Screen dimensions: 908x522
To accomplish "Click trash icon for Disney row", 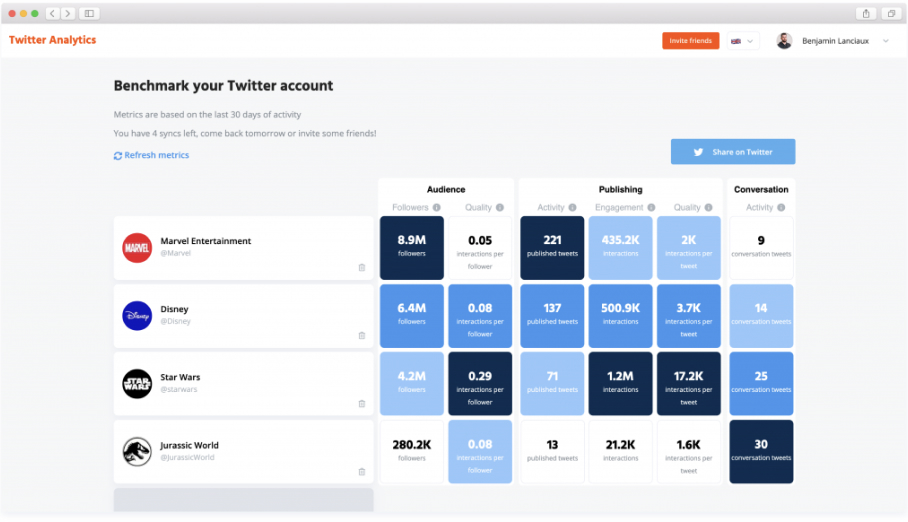I will pos(362,335).
